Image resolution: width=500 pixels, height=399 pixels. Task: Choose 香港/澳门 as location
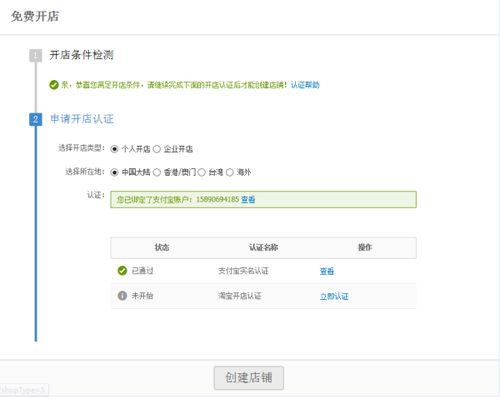click(157, 172)
